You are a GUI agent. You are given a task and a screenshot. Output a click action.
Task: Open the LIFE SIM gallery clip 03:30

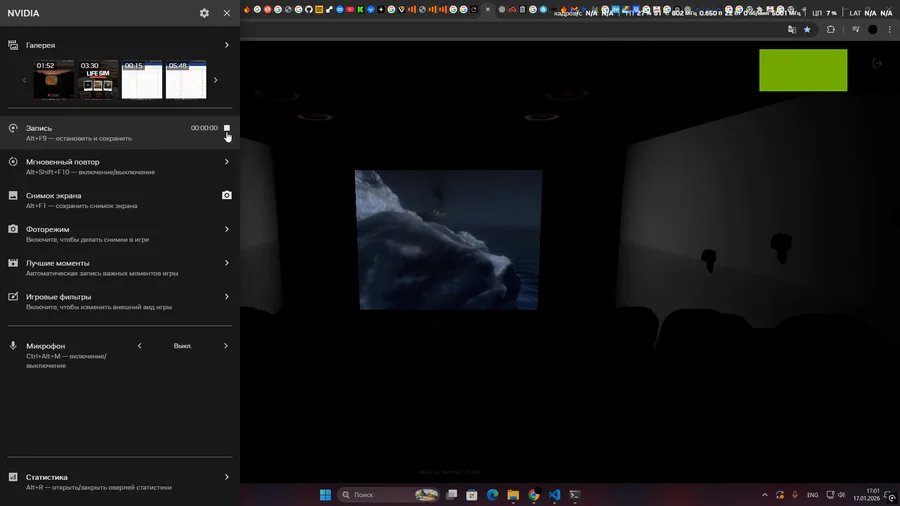pos(98,80)
